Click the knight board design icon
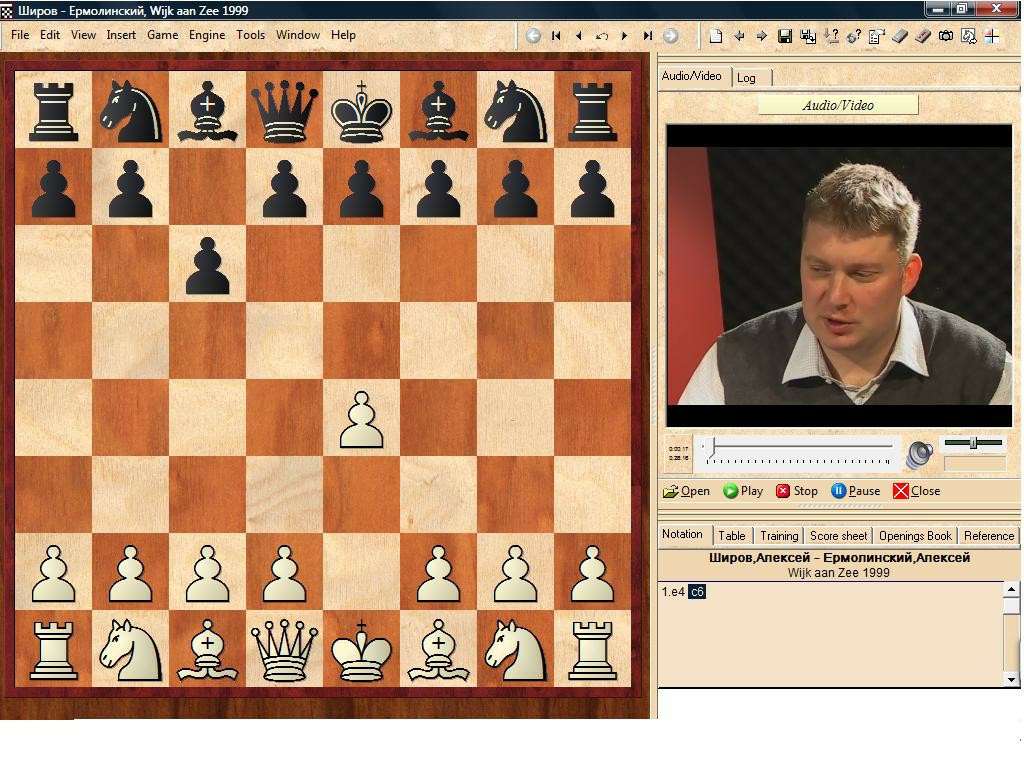 [x=968, y=36]
